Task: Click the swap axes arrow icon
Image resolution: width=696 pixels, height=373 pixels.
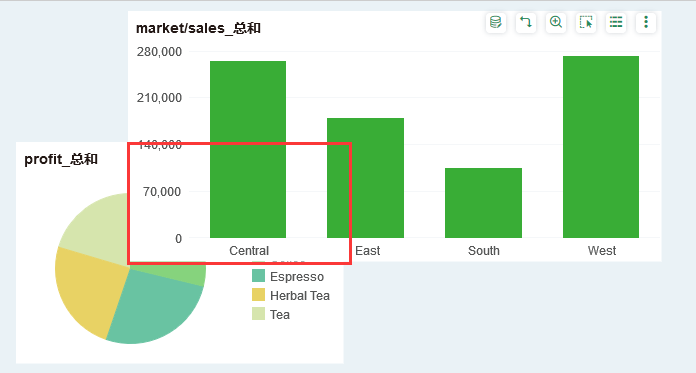Action: [526, 22]
